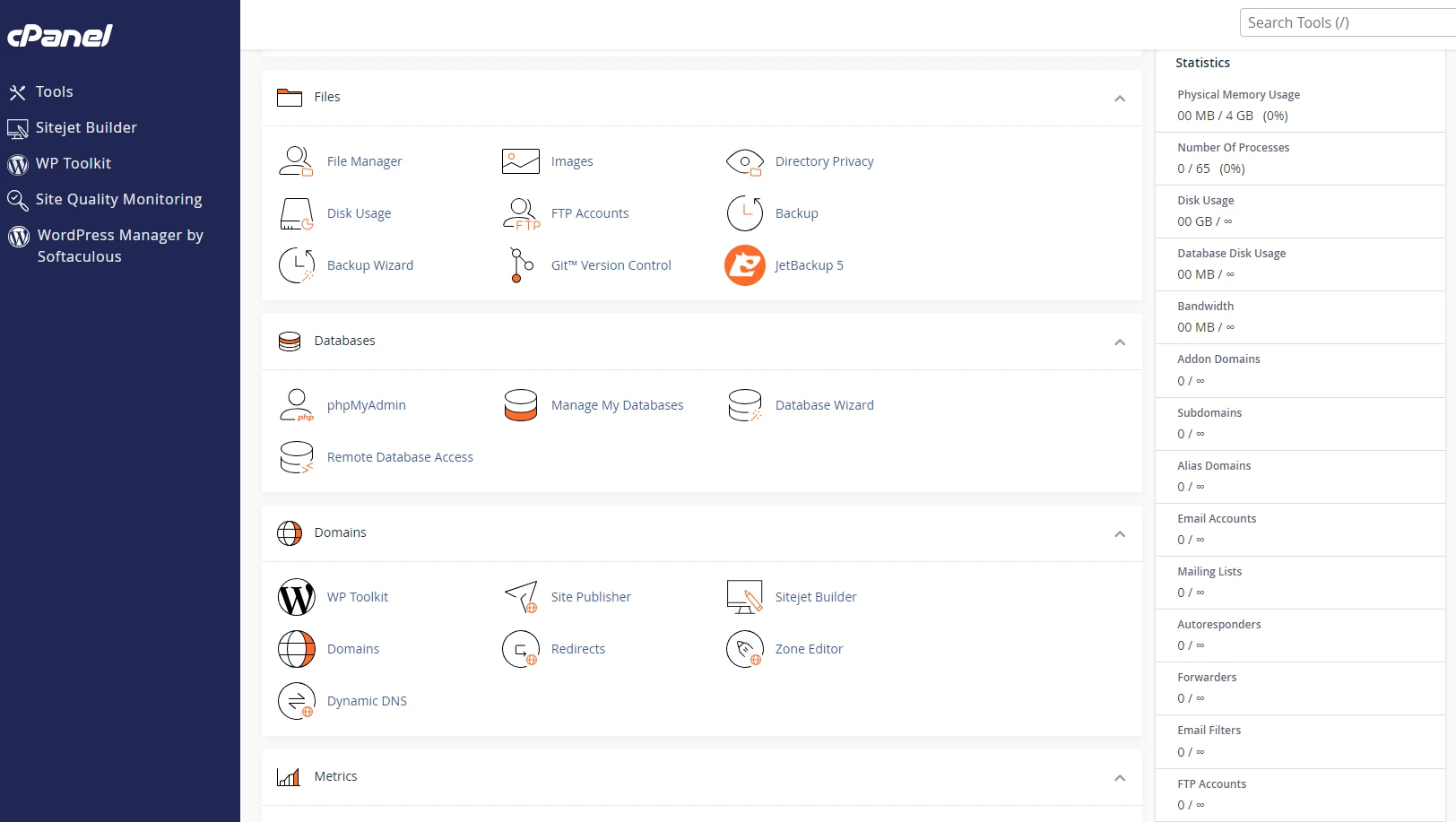The image size is (1456, 822).
Task: Click the Databases section header icon
Action: point(289,341)
